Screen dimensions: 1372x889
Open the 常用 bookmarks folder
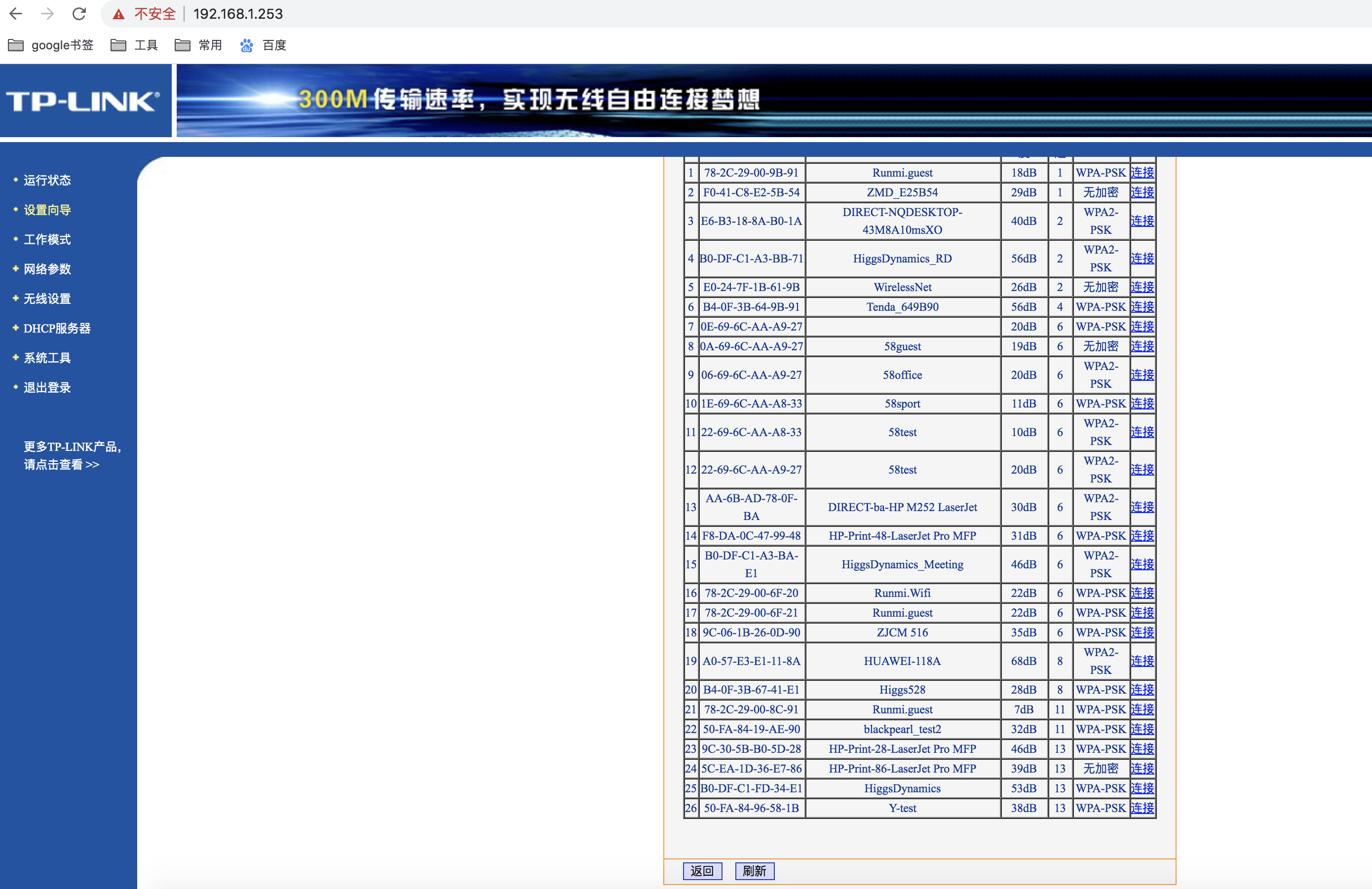199,45
